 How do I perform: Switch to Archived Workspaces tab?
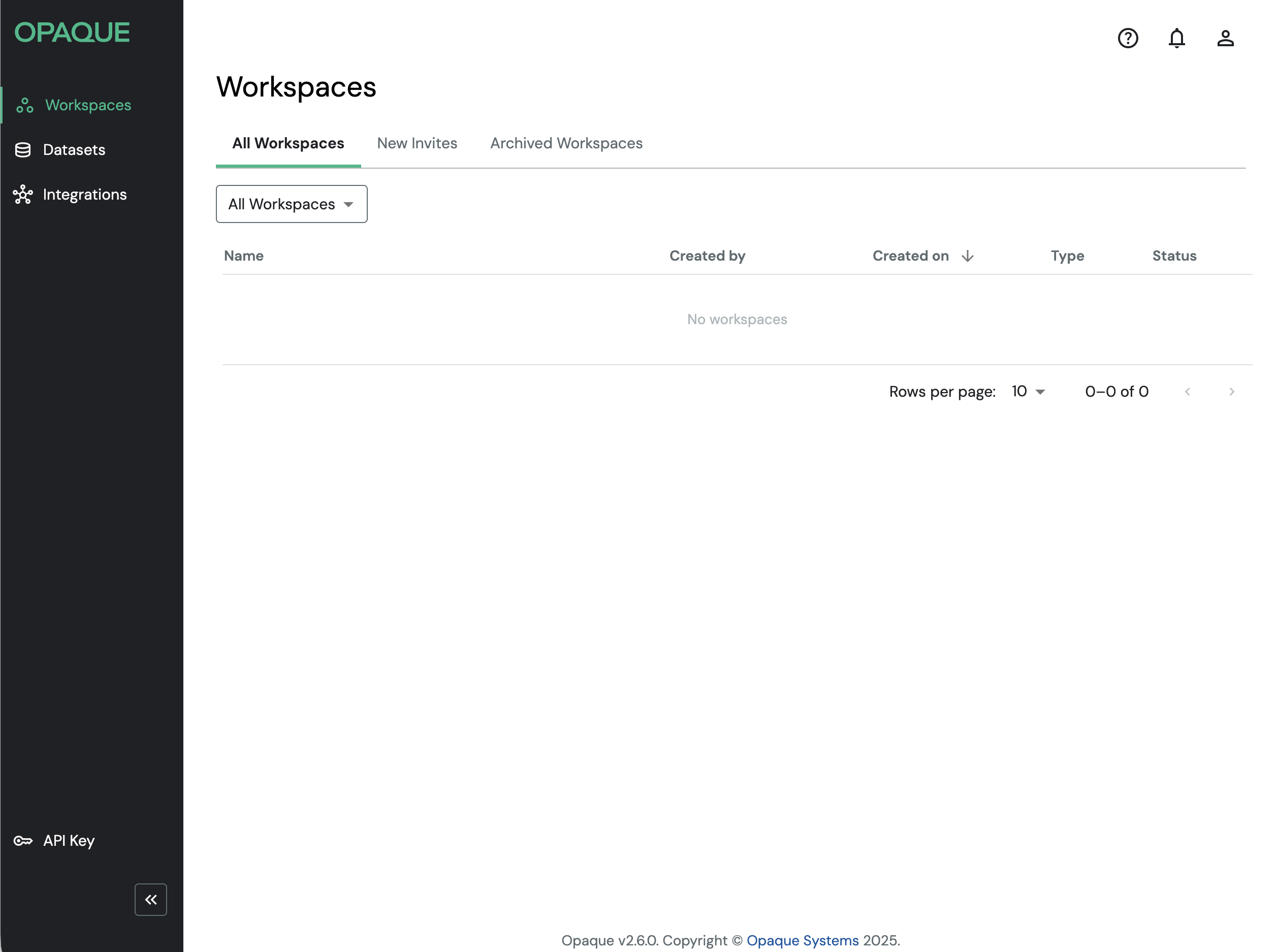(566, 143)
